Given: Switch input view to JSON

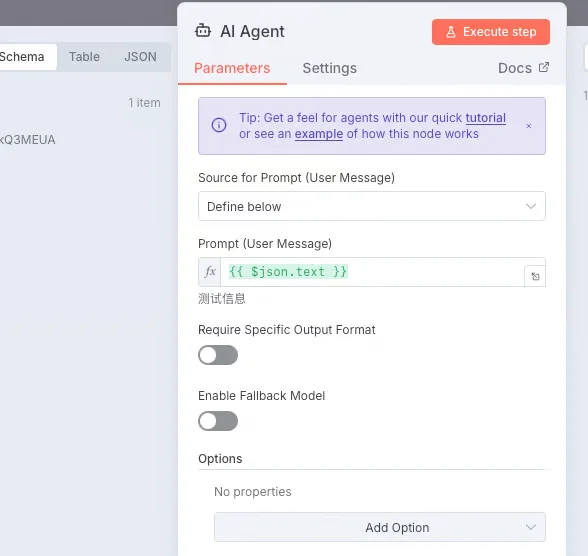Looking at the screenshot, I should pos(140,57).
